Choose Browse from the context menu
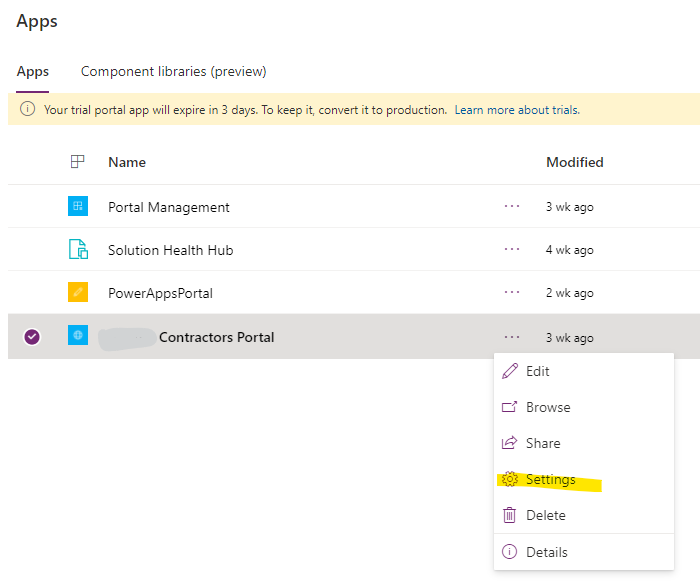 [584, 407]
